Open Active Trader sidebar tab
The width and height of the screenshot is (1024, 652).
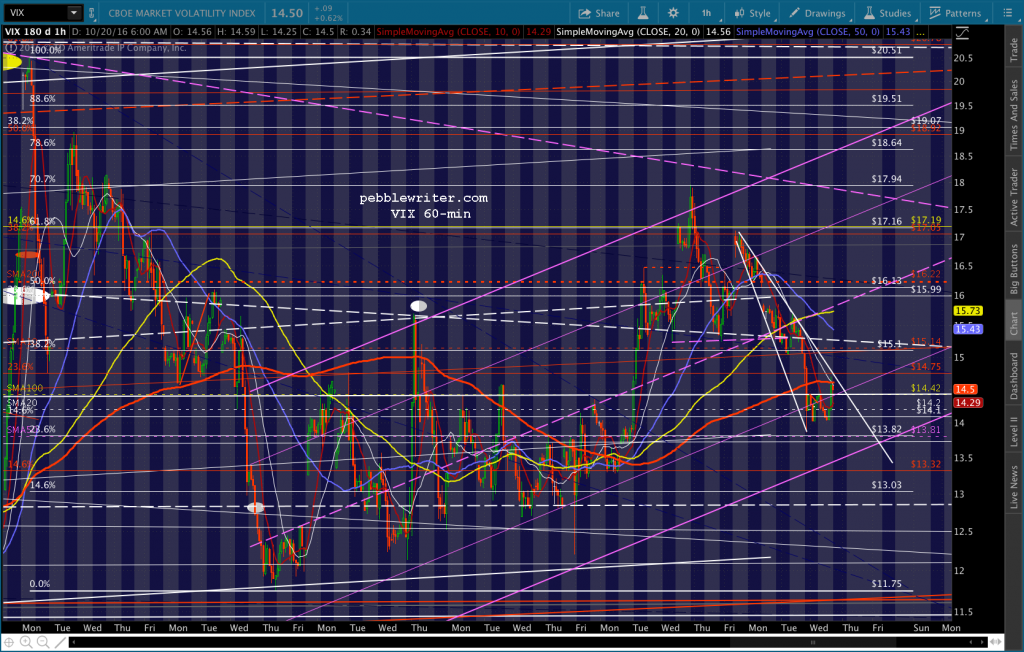click(x=1014, y=197)
